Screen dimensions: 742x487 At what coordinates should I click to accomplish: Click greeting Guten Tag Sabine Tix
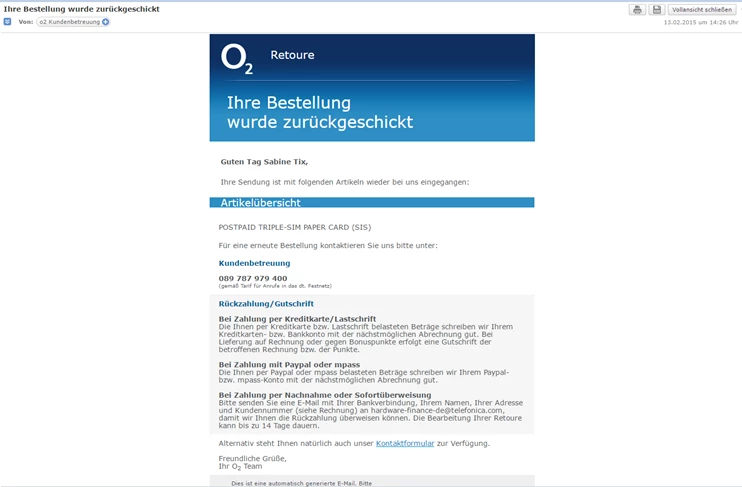(x=264, y=162)
